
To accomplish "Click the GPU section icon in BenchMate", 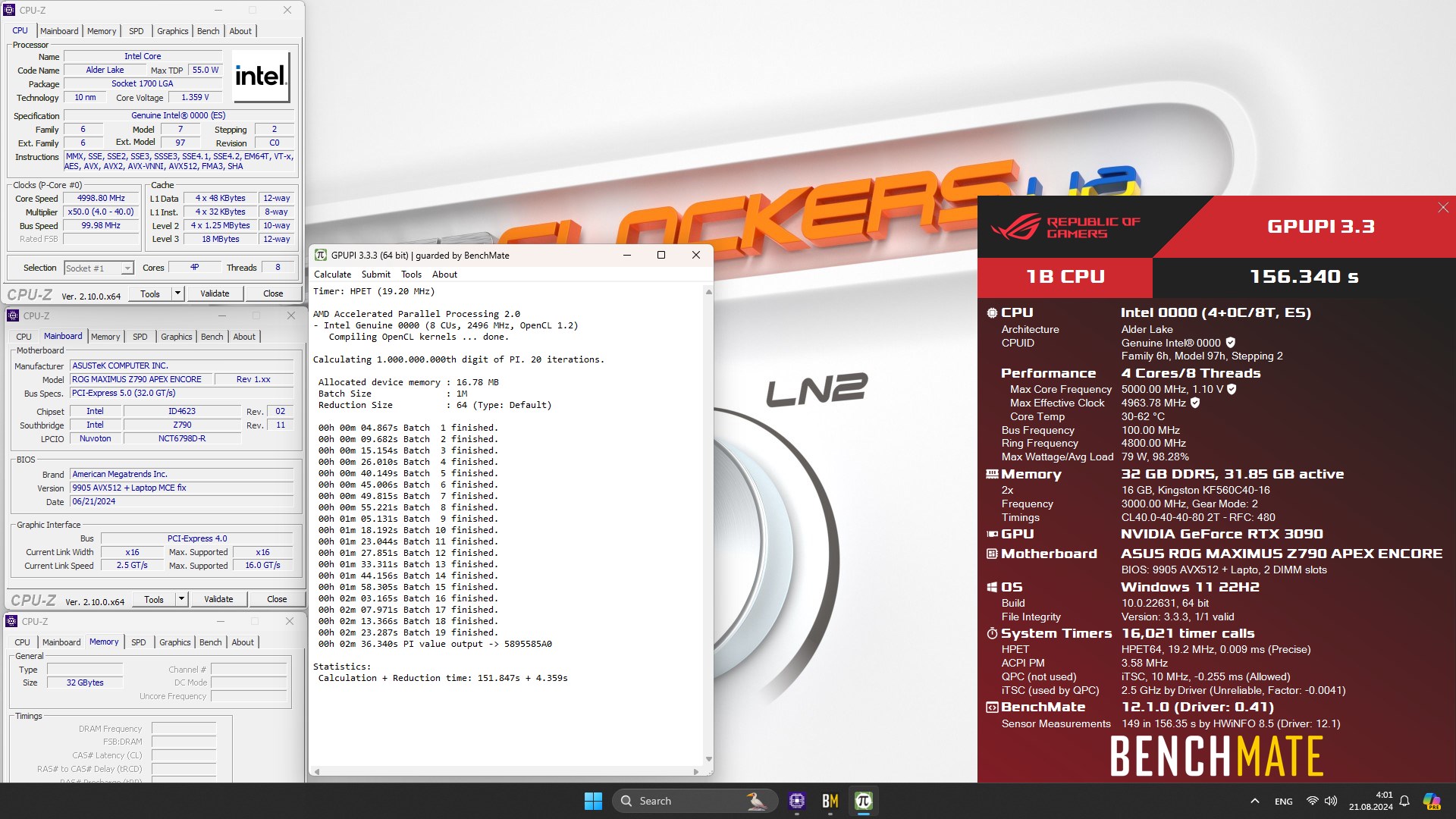I will click(x=992, y=534).
